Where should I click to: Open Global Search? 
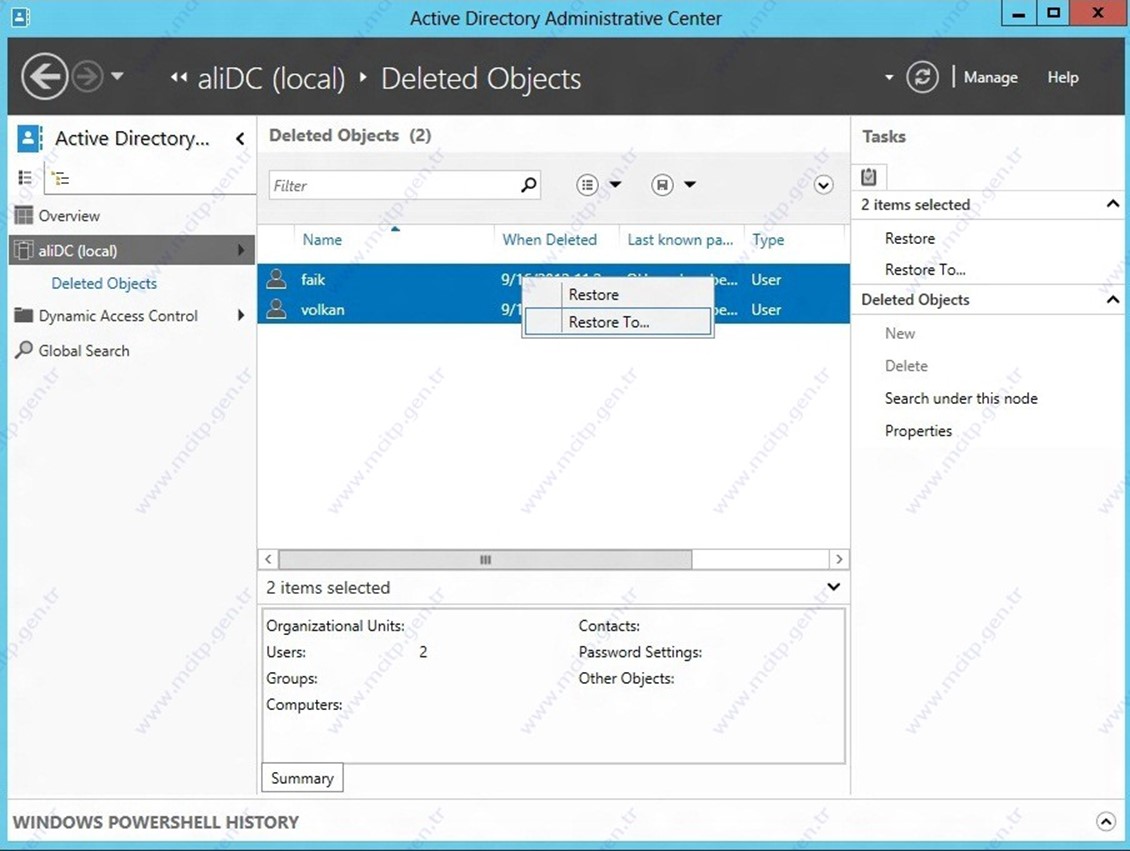coord(84,351)
